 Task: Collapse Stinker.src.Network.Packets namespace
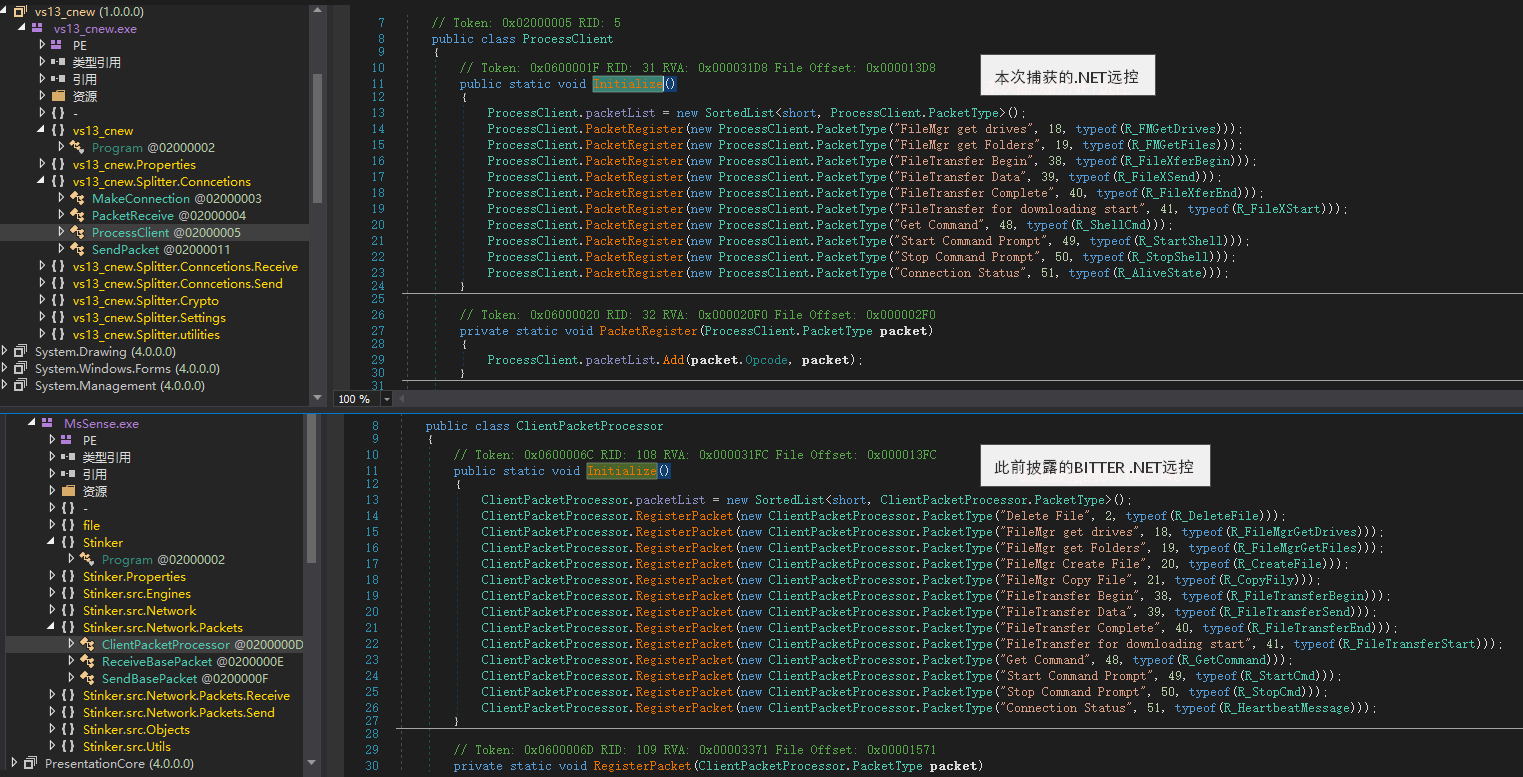pos(52,627)
